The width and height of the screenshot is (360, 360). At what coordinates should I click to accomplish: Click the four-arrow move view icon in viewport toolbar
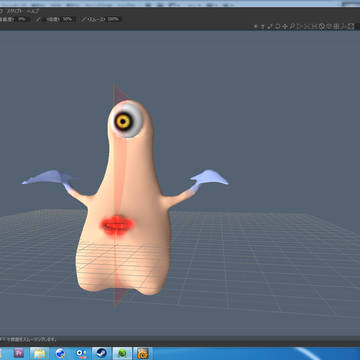click(284, 26)
